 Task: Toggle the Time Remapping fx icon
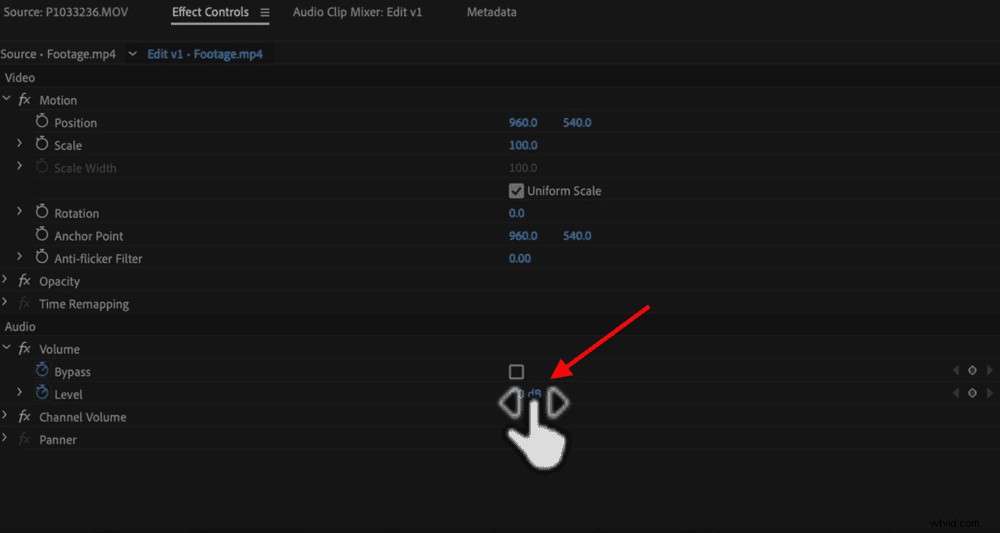click(x=24, y=303)
